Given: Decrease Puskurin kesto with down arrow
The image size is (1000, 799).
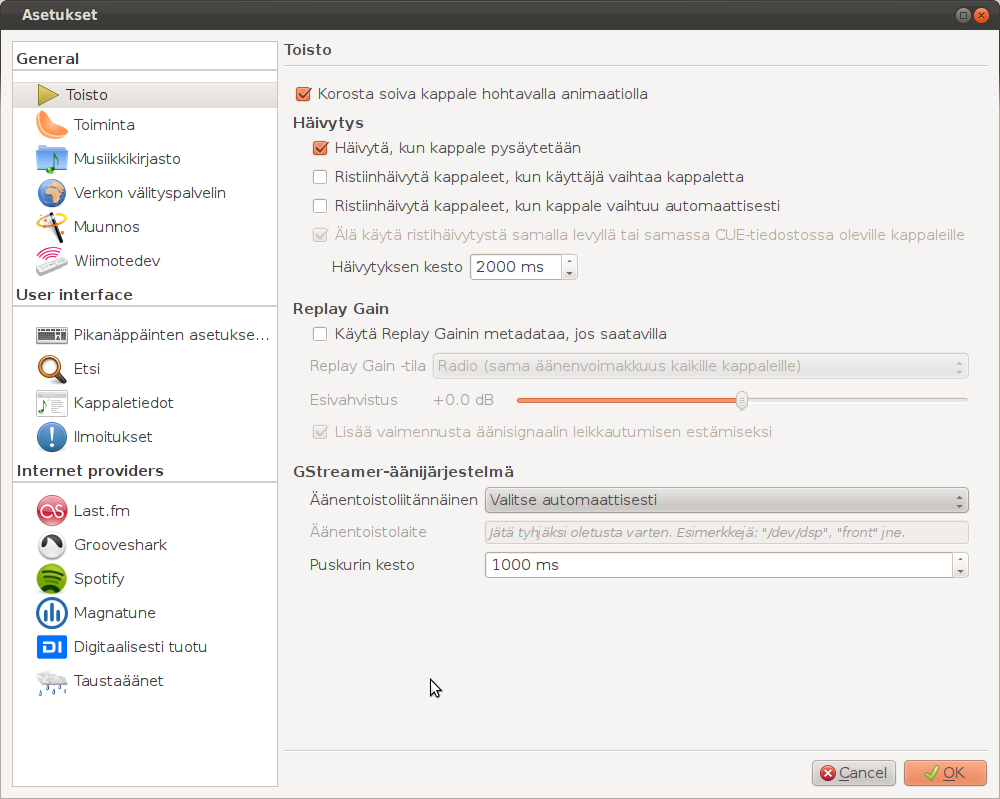Looking at the screenshot, I should click(x=960, y=571).
